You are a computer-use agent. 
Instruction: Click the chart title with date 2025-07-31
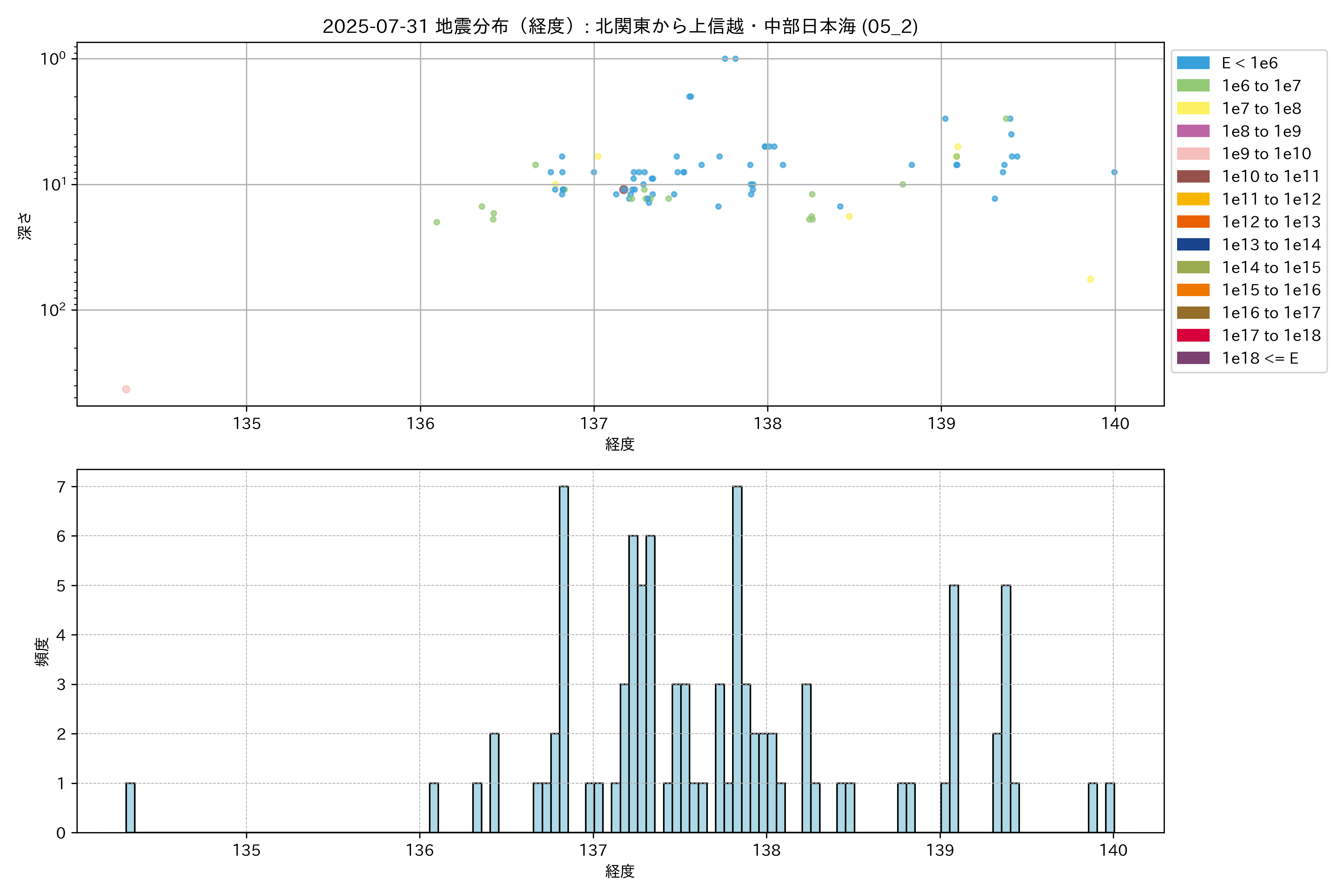[x=620, y=26]
